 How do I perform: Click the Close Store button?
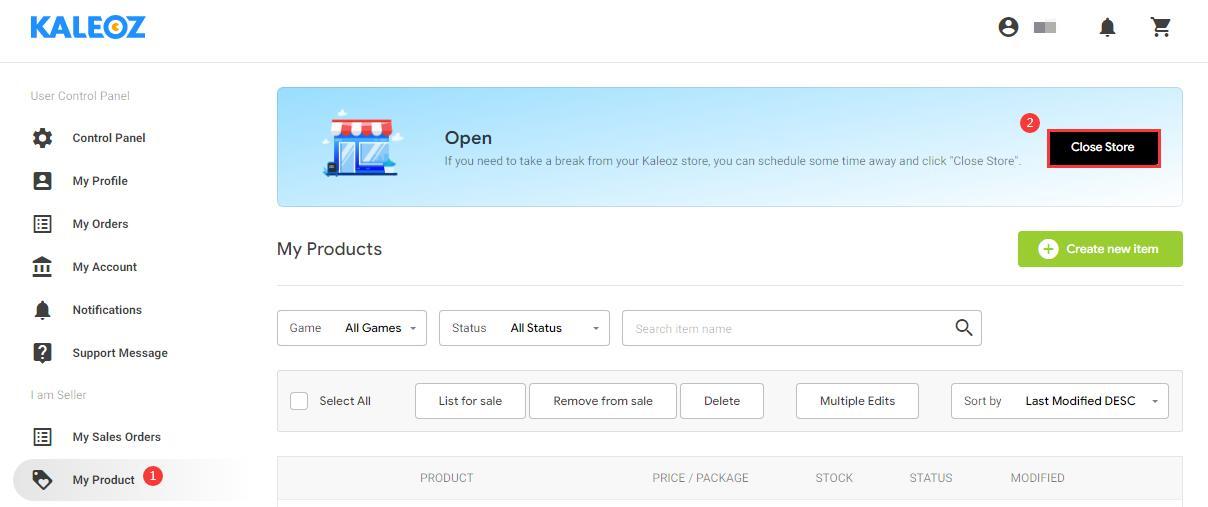1103,148
